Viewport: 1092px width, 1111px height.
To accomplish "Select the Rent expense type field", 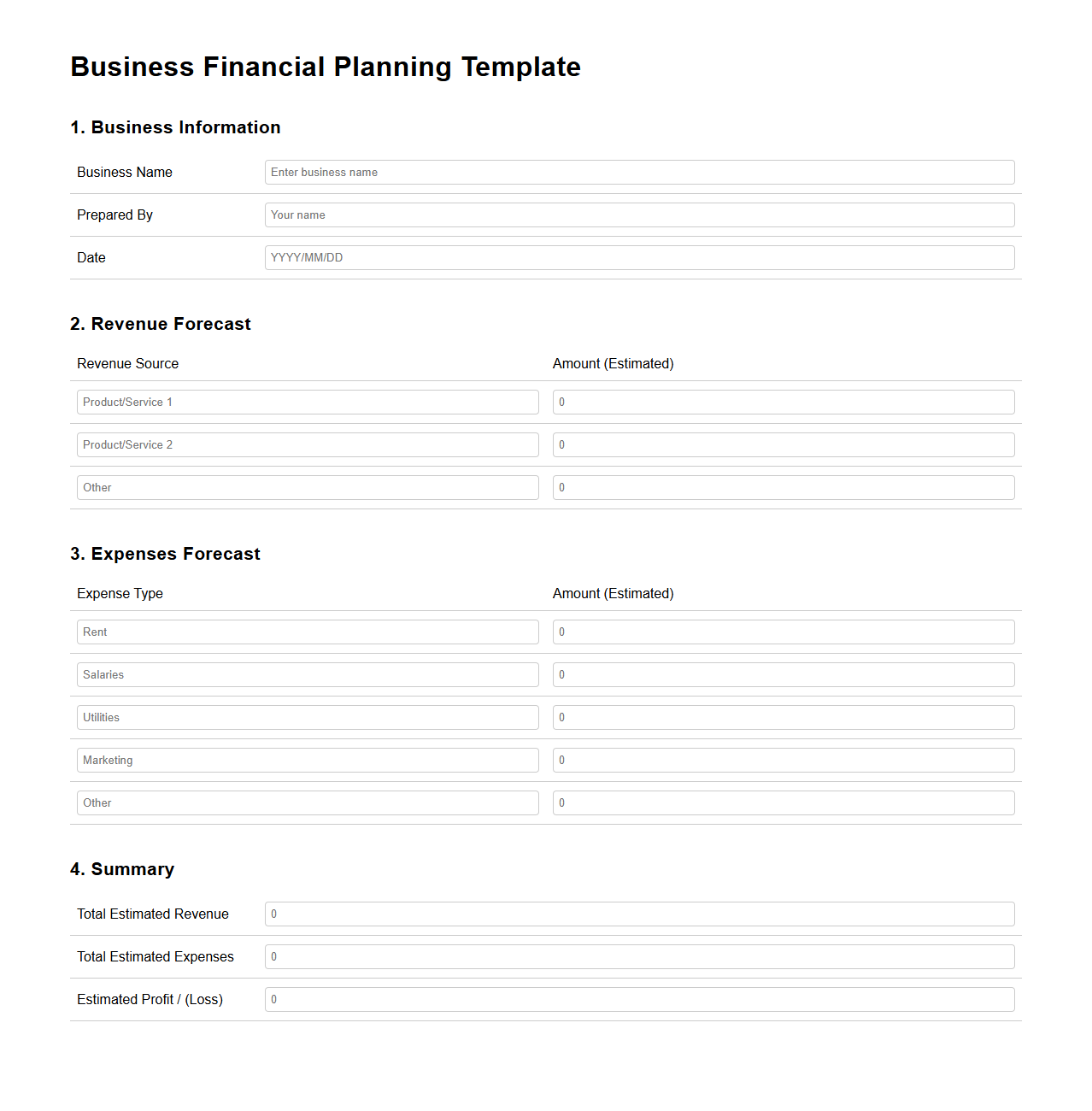I will [308, 632].
